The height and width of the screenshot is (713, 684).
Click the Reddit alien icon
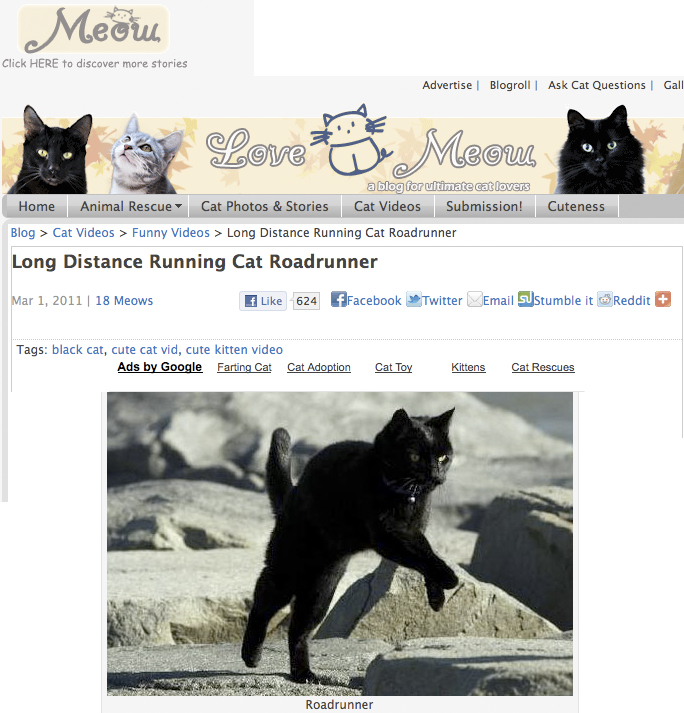[605, 300]
